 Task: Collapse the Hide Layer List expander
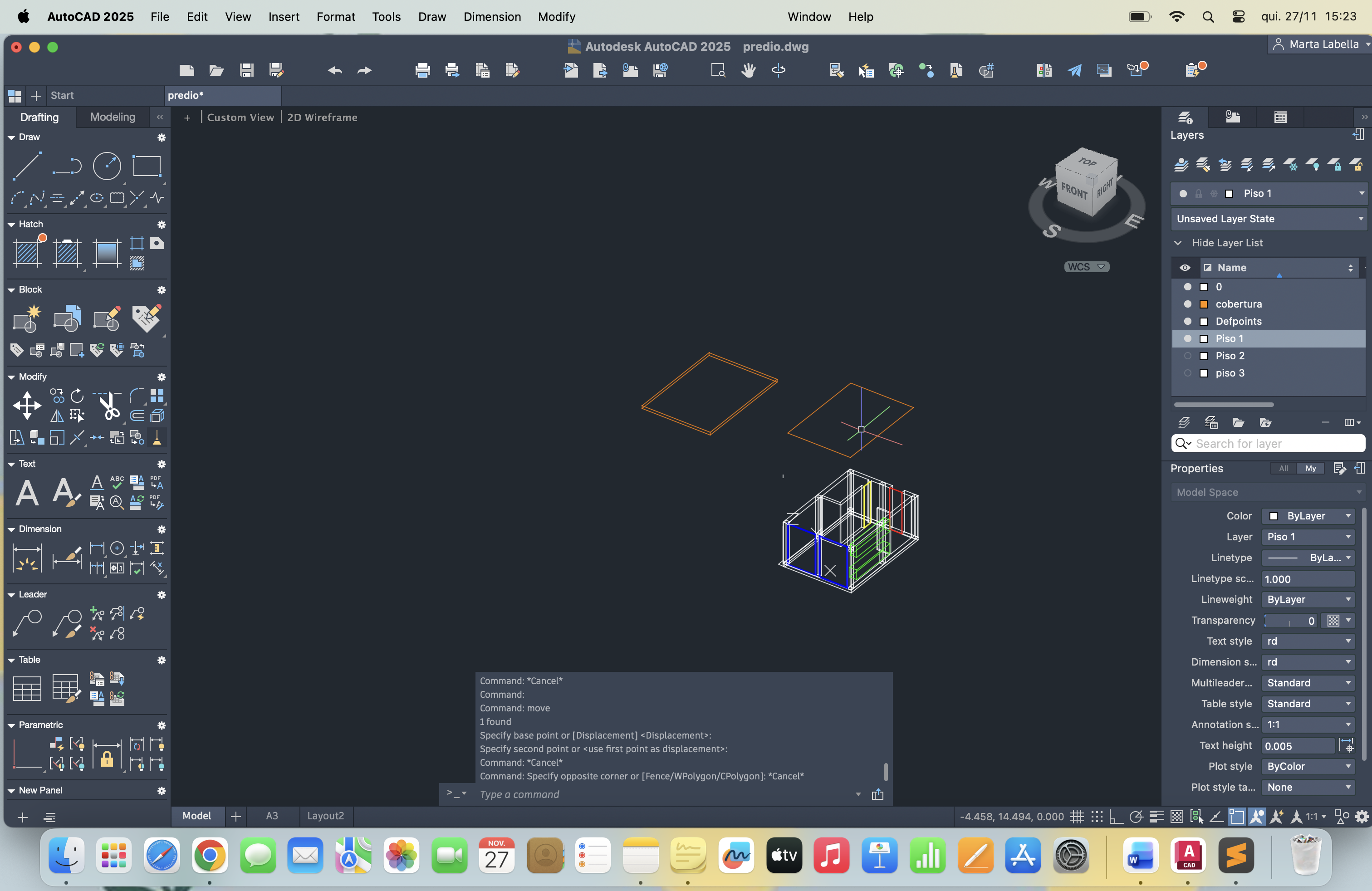click(1178, 243)
